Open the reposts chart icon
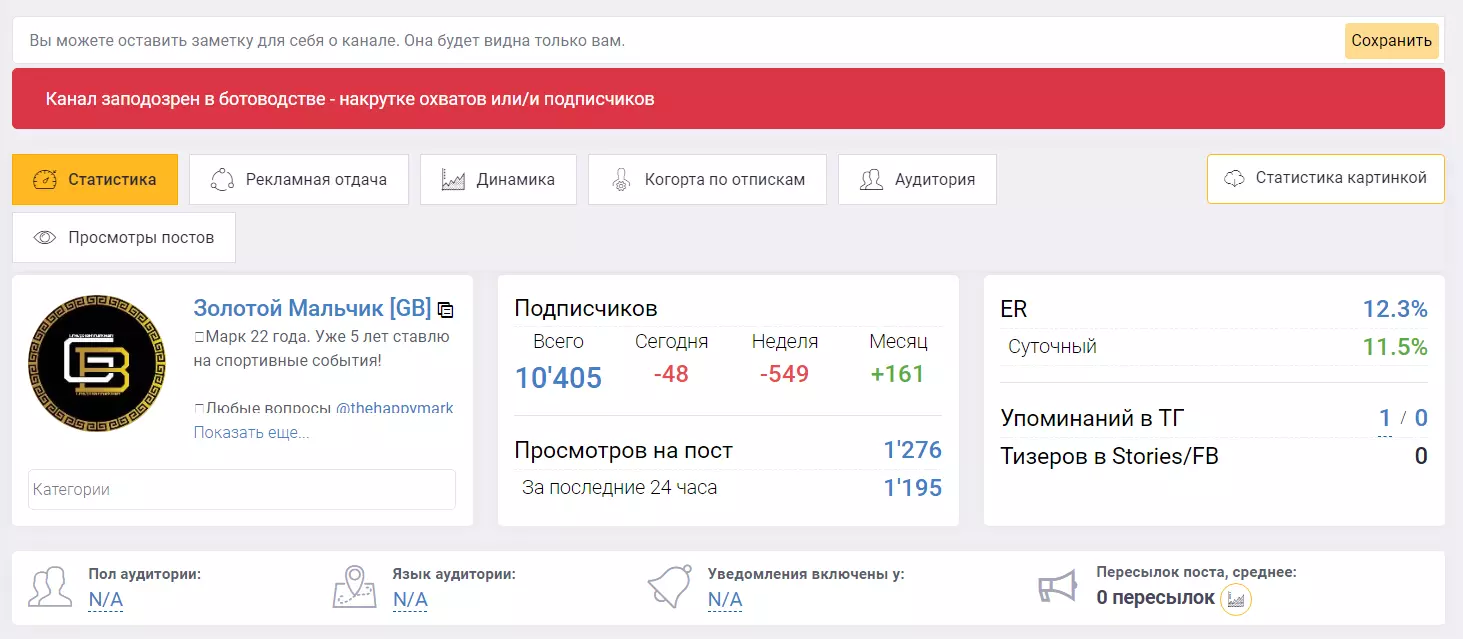 [x=1236, y=599]
